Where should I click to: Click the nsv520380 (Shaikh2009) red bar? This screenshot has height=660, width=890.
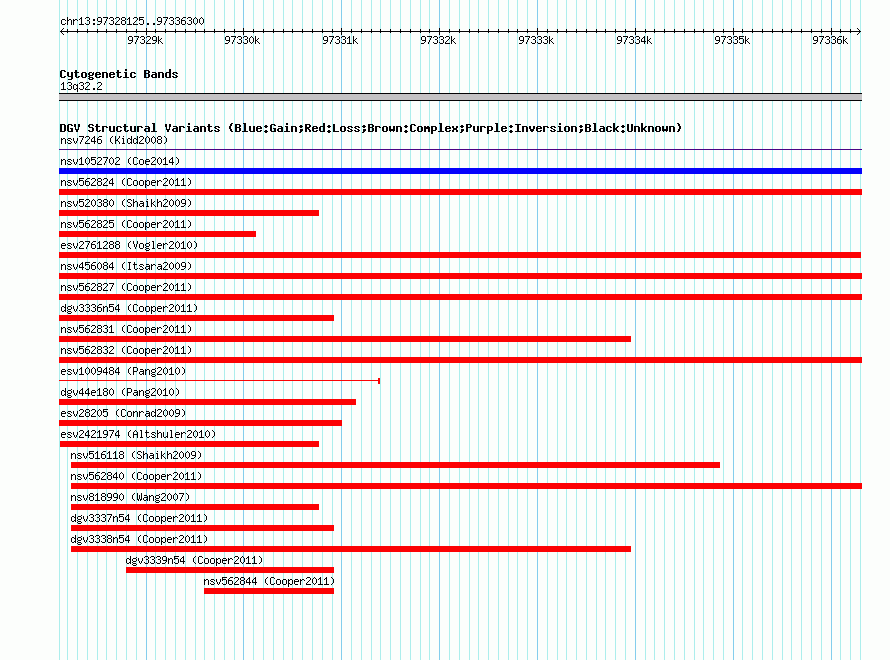189,213
